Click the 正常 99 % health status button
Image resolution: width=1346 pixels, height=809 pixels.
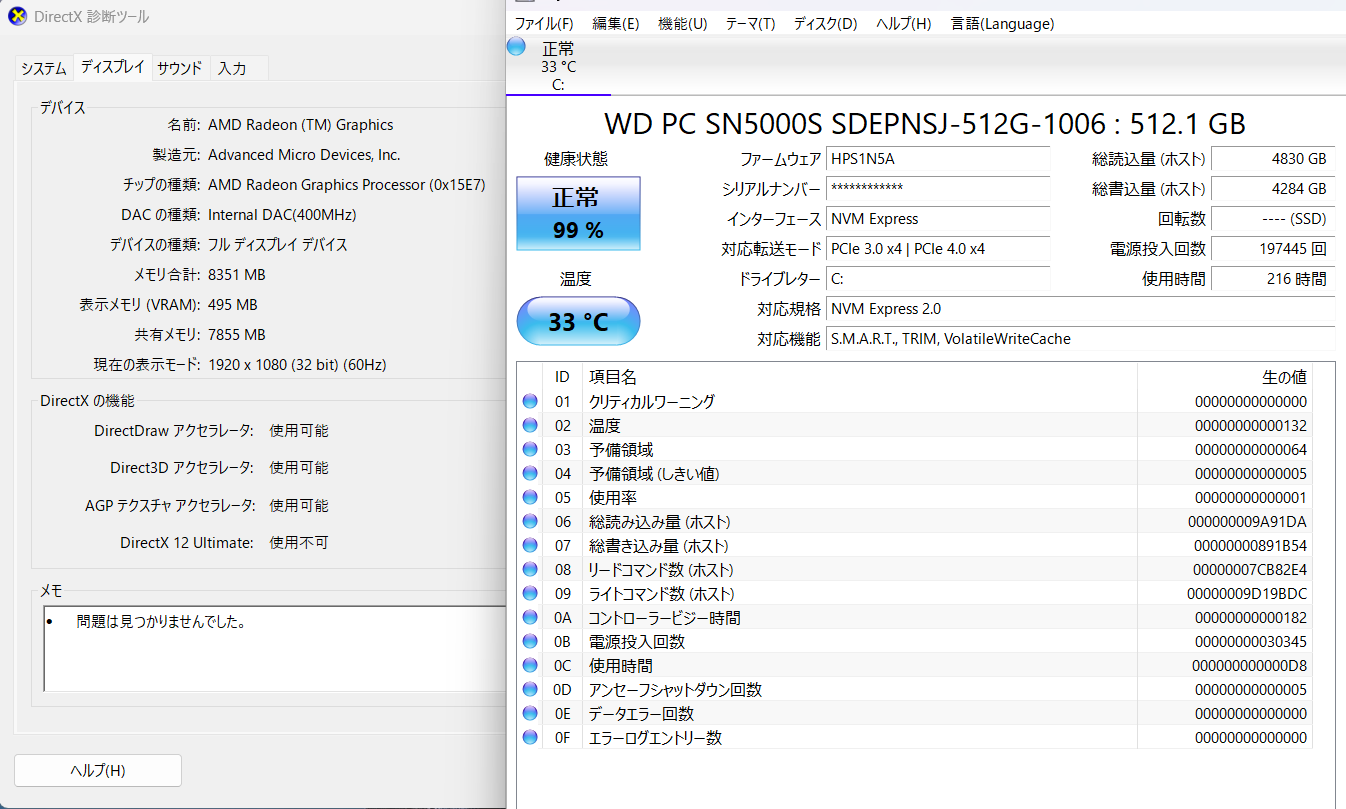pyautogui.click(x=578, y=214)
